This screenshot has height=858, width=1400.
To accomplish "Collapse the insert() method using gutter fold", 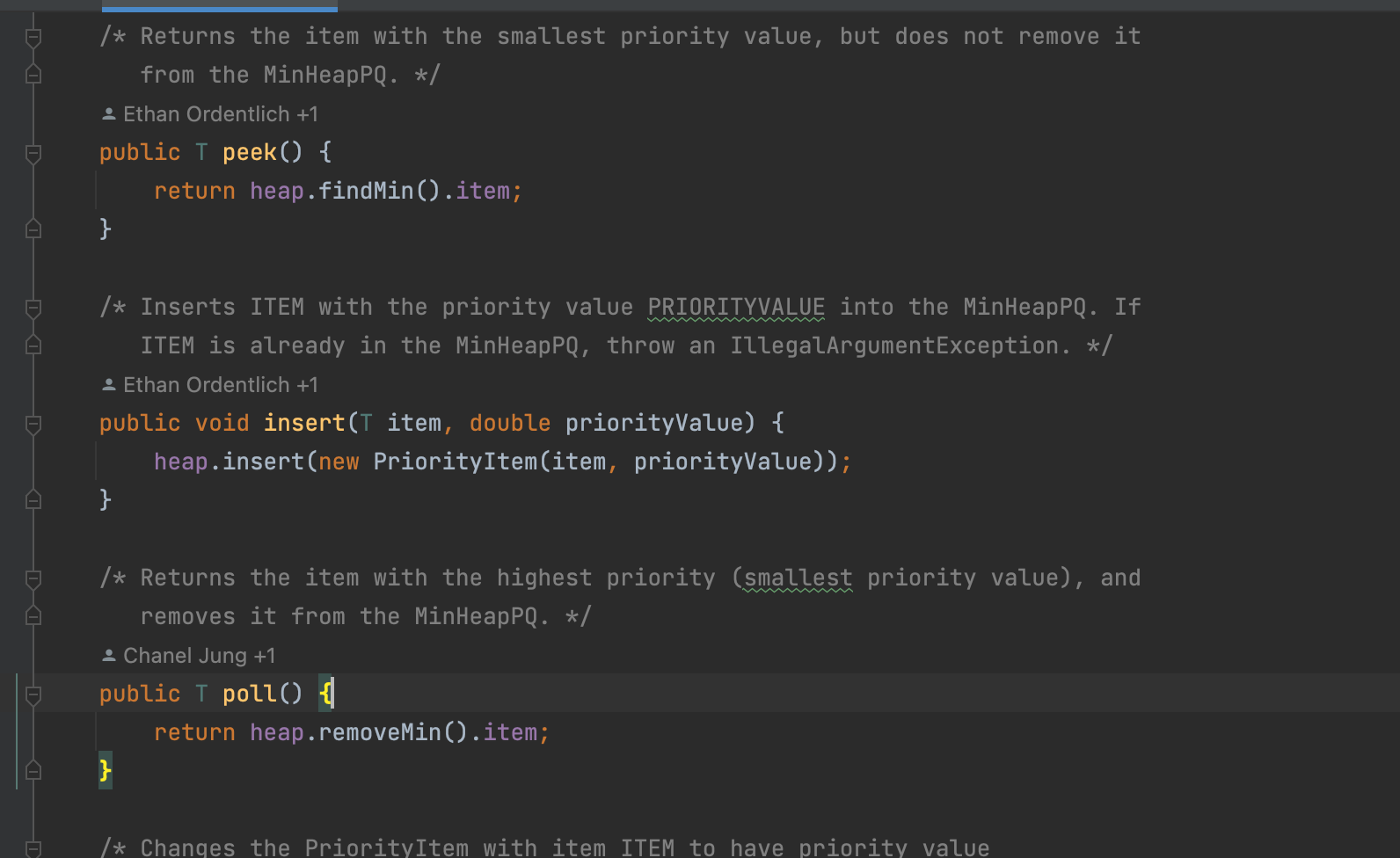I will pyautogui.click(x=33, y=424).
